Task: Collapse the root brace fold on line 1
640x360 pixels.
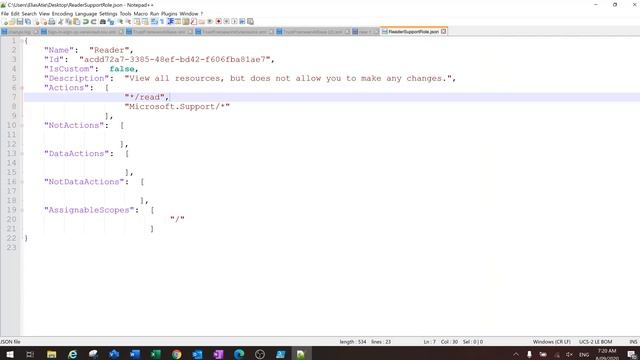Action: coord(22,41)
